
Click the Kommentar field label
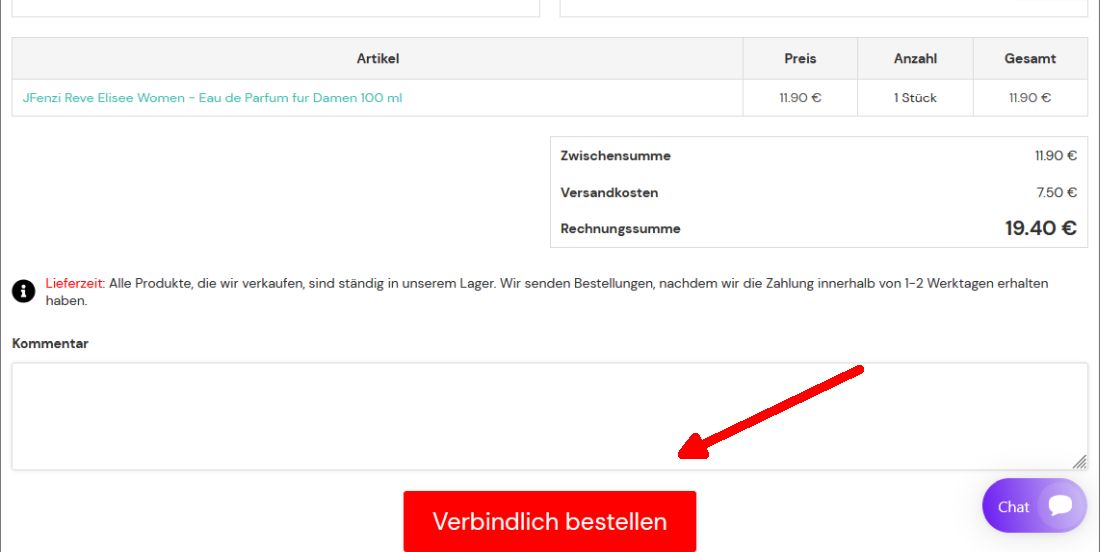click(x=50, y=344)
